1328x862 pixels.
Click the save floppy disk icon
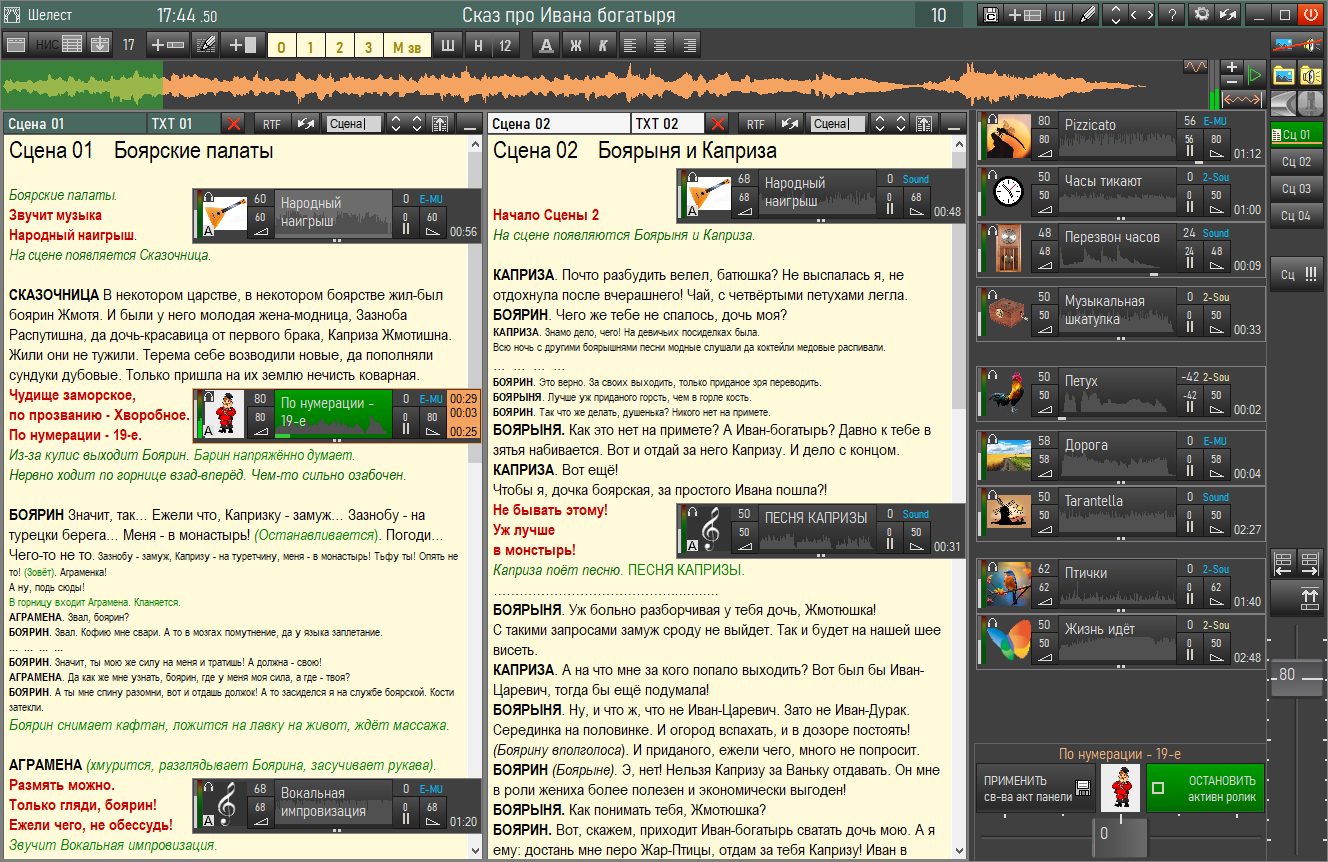(992, 15)
